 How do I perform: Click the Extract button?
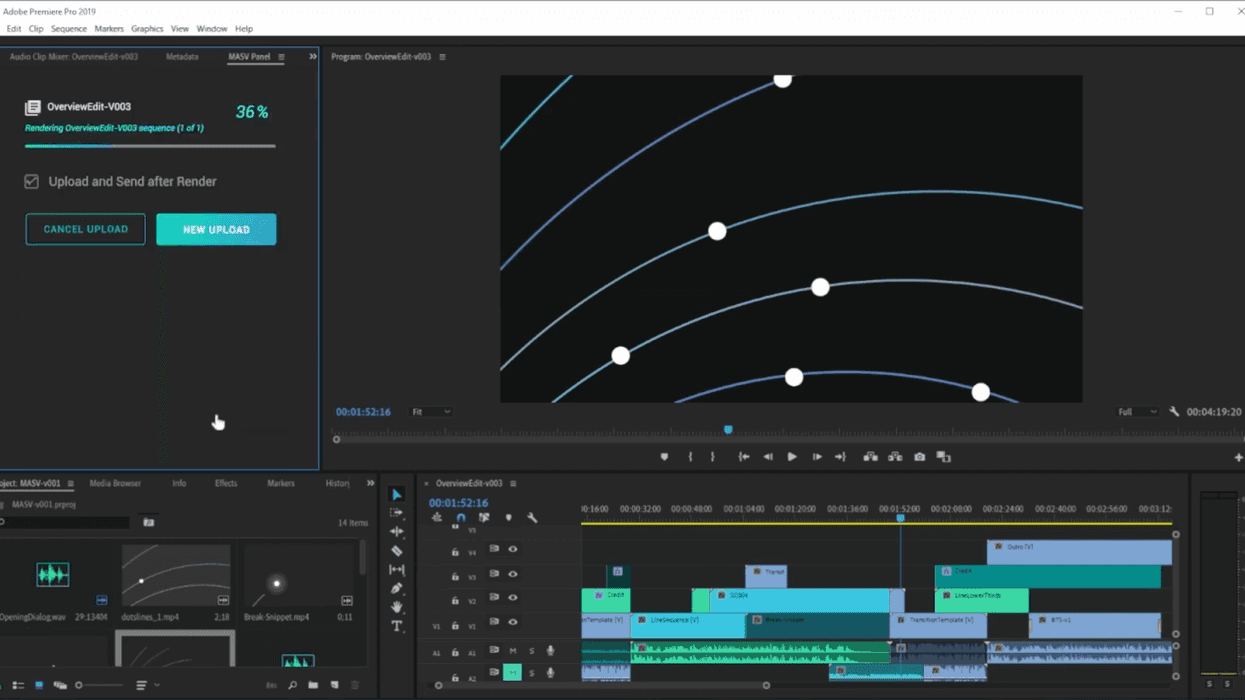[895, 457]
